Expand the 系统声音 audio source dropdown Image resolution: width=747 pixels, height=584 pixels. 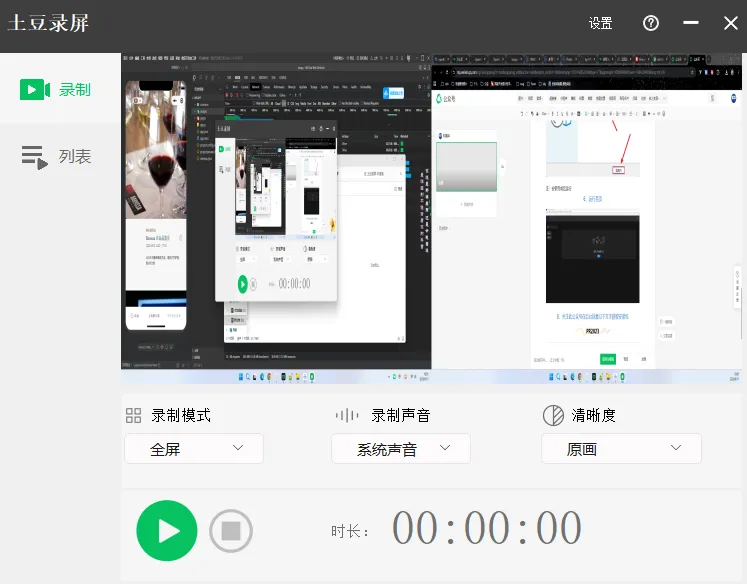tap(401, 448)
